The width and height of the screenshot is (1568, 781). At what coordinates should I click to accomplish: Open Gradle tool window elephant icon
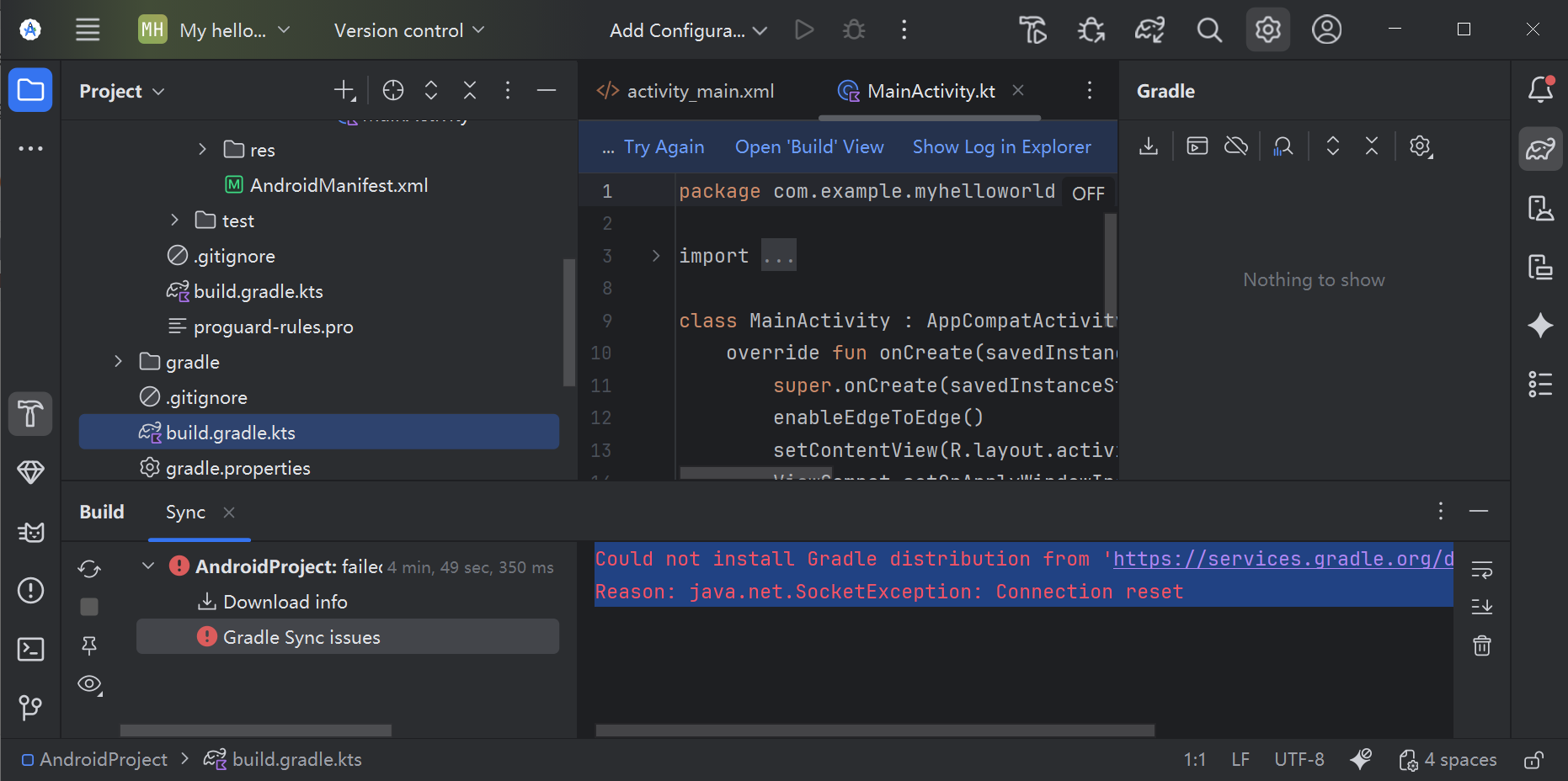pyautogui.click(x=1540, y=149)
